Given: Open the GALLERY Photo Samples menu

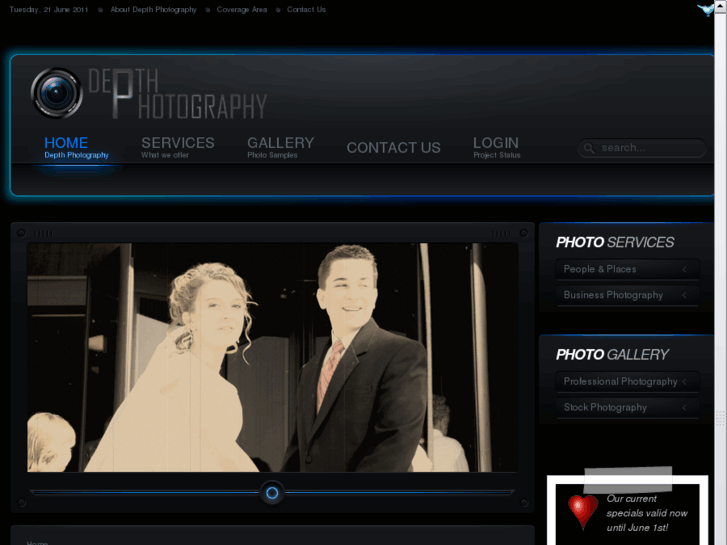Looking at the screenshot, I should (x=281, y=147).
